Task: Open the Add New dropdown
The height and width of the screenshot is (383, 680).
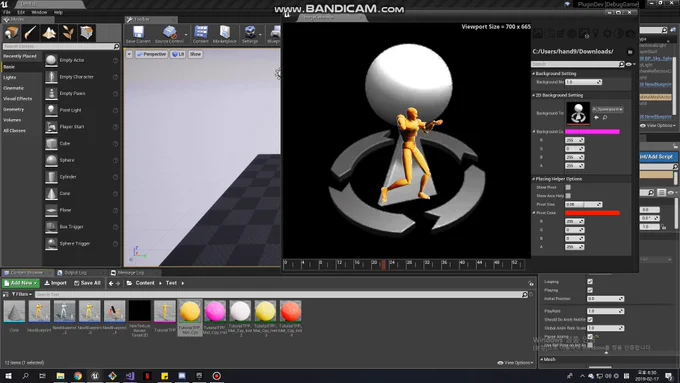Action: click(20, 283)
